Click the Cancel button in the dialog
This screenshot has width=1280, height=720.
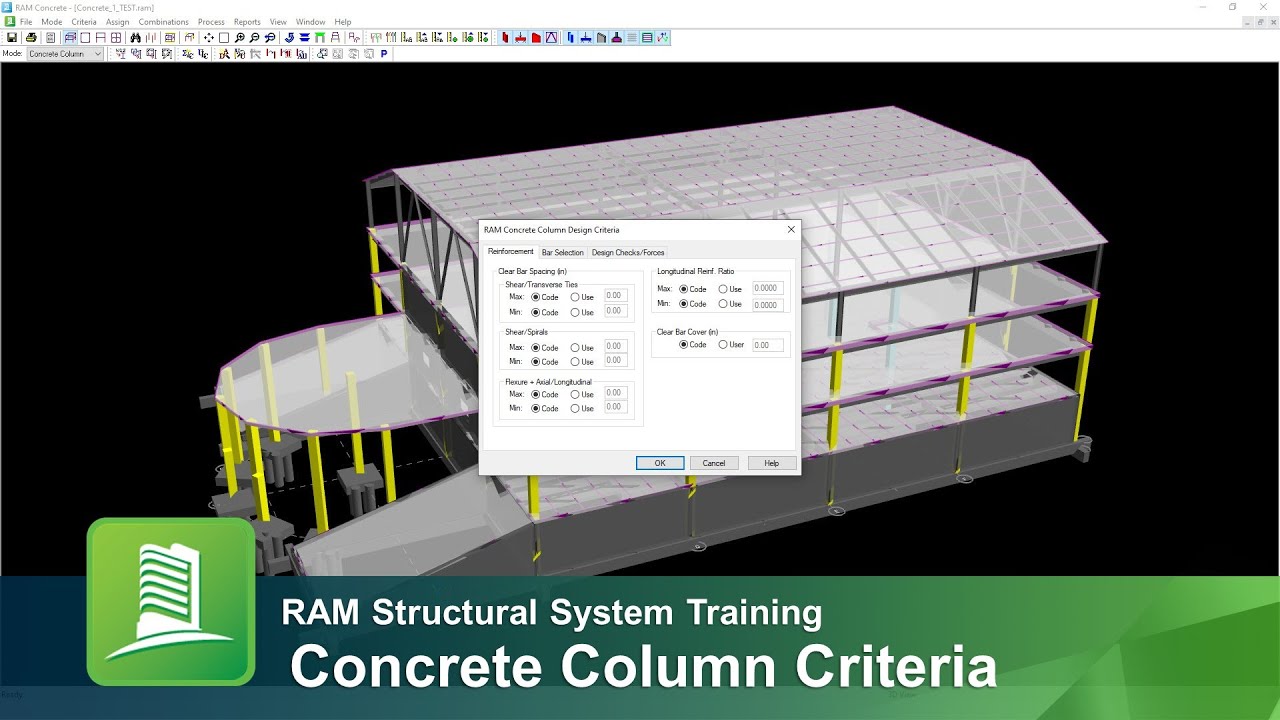point(714,463)
